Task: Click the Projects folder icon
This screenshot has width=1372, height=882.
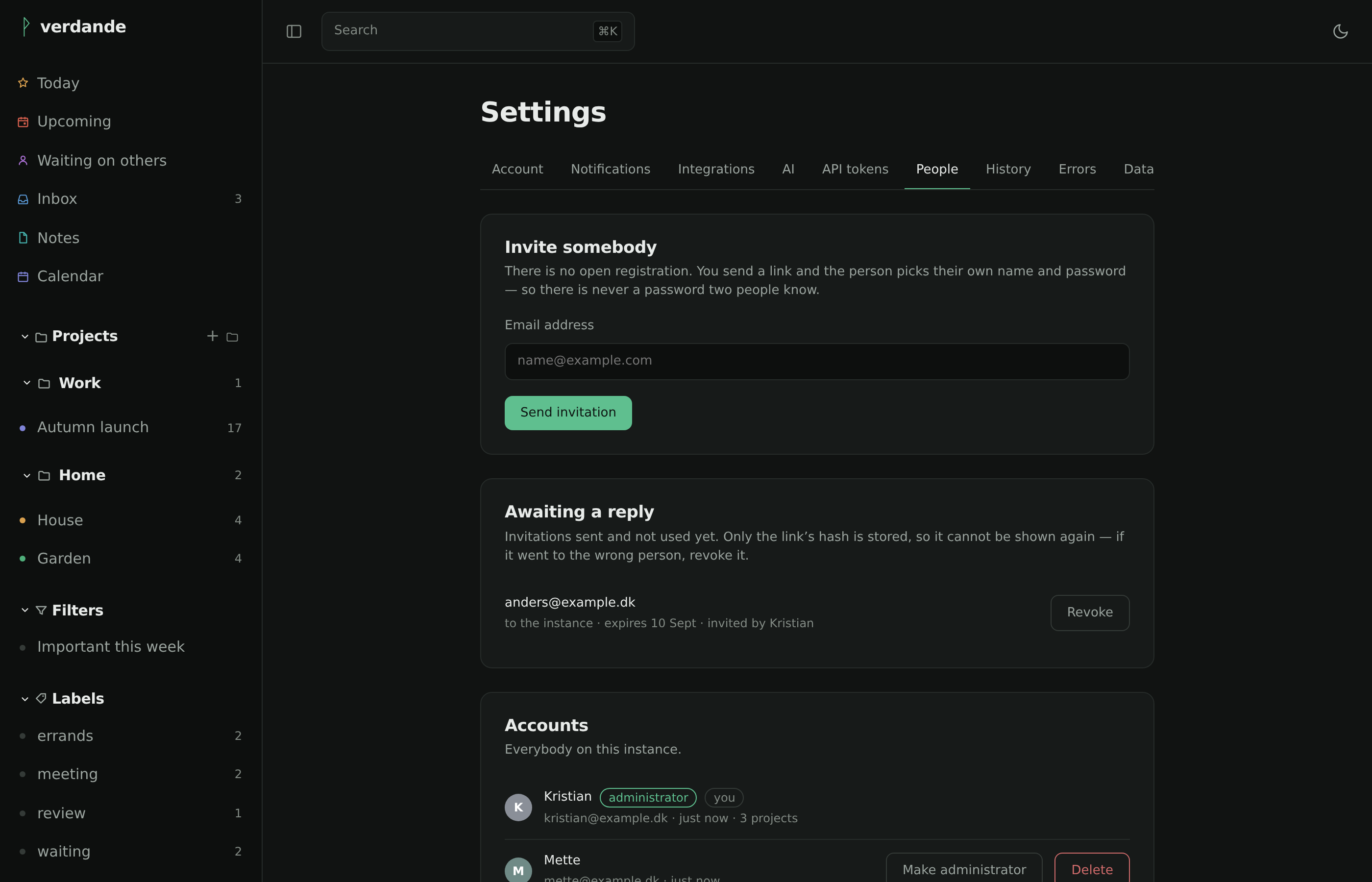Action: click(x=41, y=337)
